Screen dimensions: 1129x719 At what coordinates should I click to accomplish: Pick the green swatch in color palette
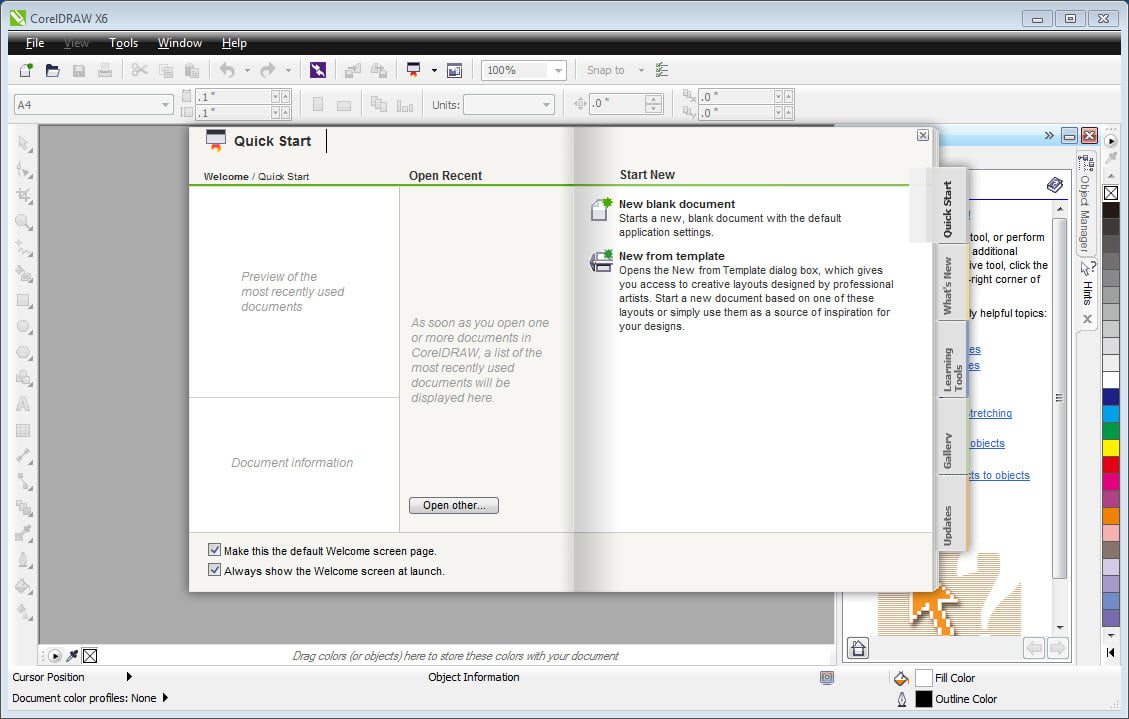pyautogui.click(x=1111, y=430)
